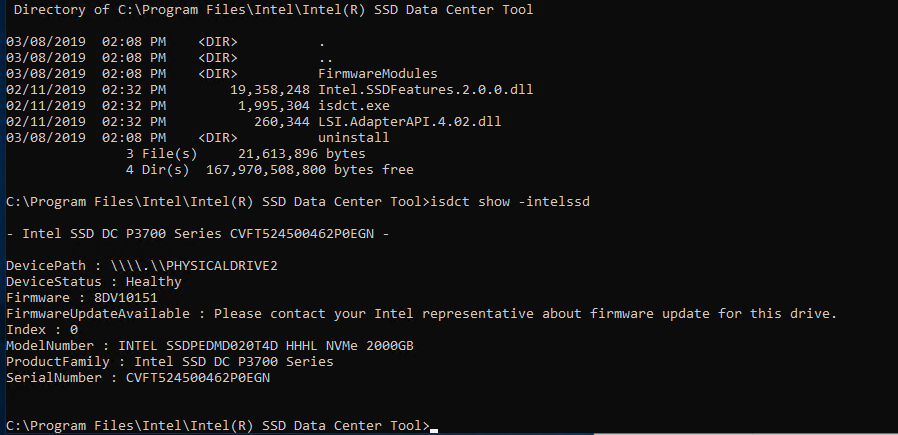Click the isdct.exe file name

(354, 106)
